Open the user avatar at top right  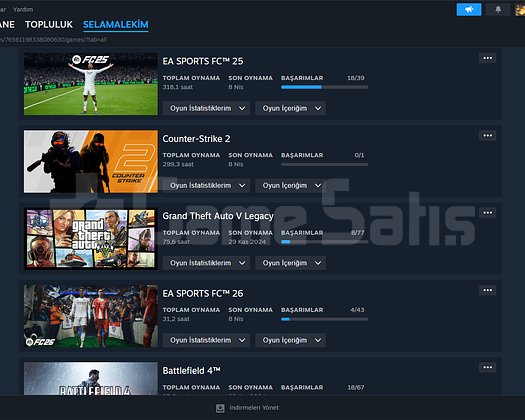[520, 10]
